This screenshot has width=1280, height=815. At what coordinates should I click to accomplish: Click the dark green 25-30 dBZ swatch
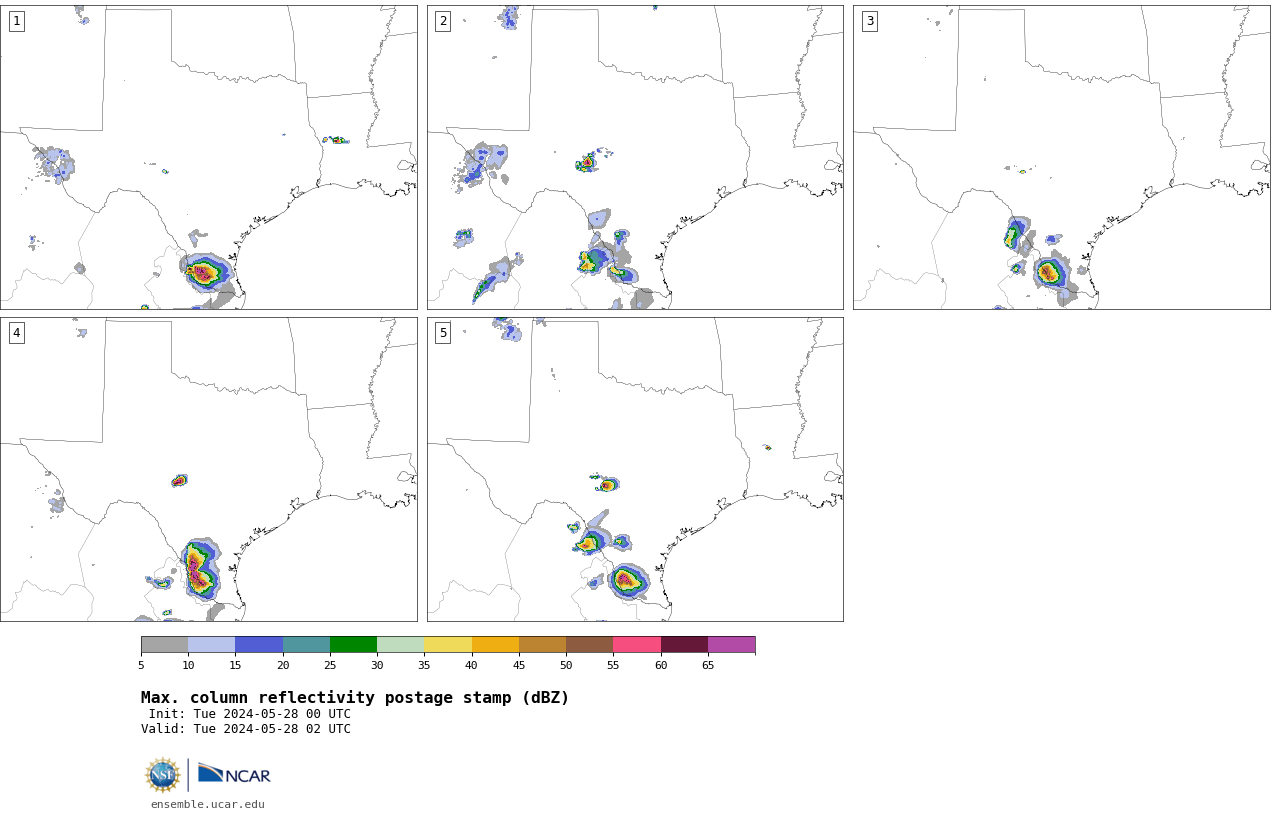coord(353,644)
